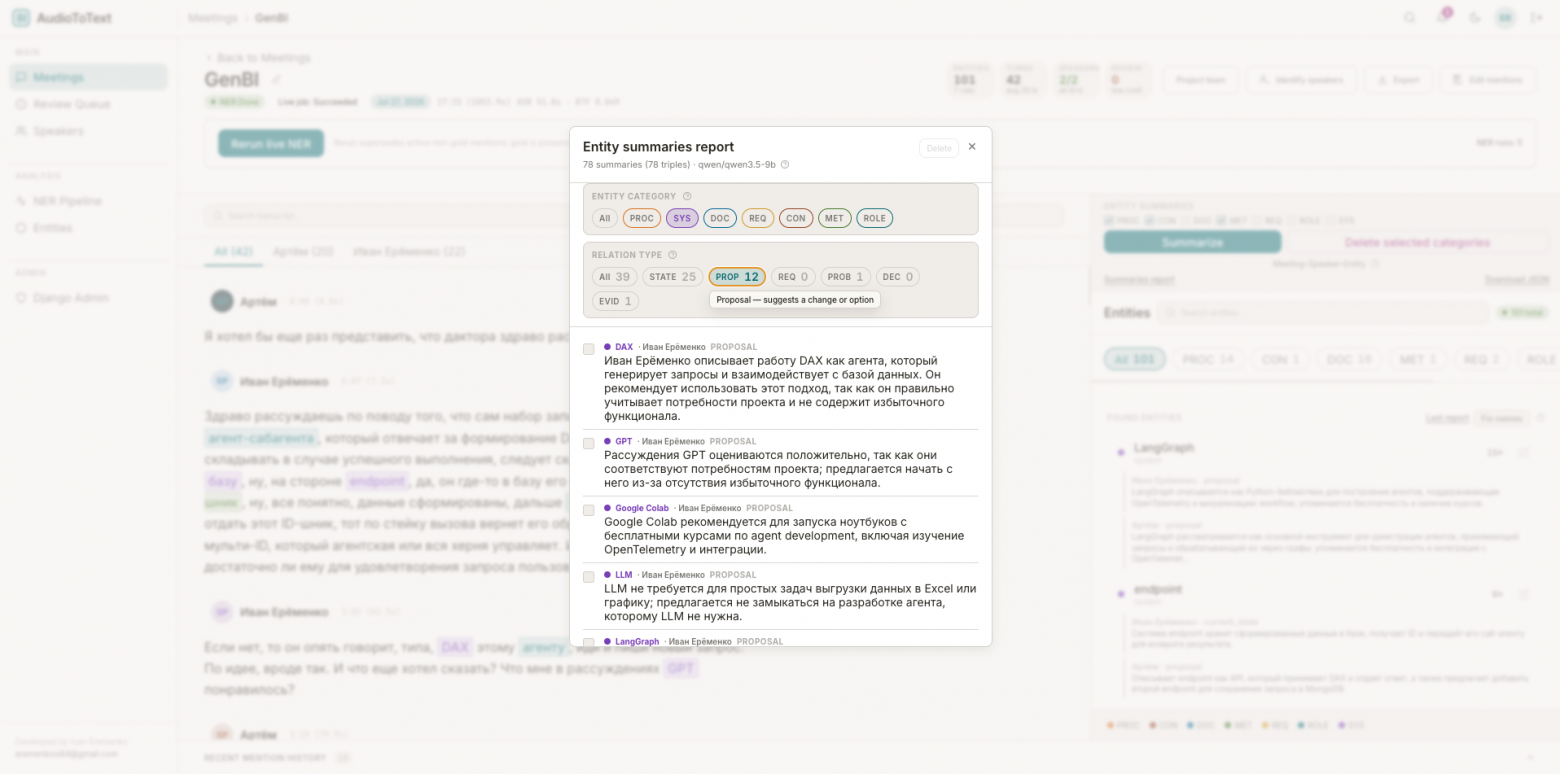Check the Google Colab summary checkbox
The height and width of the screenshot is (774, 1560).
pyautogui.click(x=589, y=510)
